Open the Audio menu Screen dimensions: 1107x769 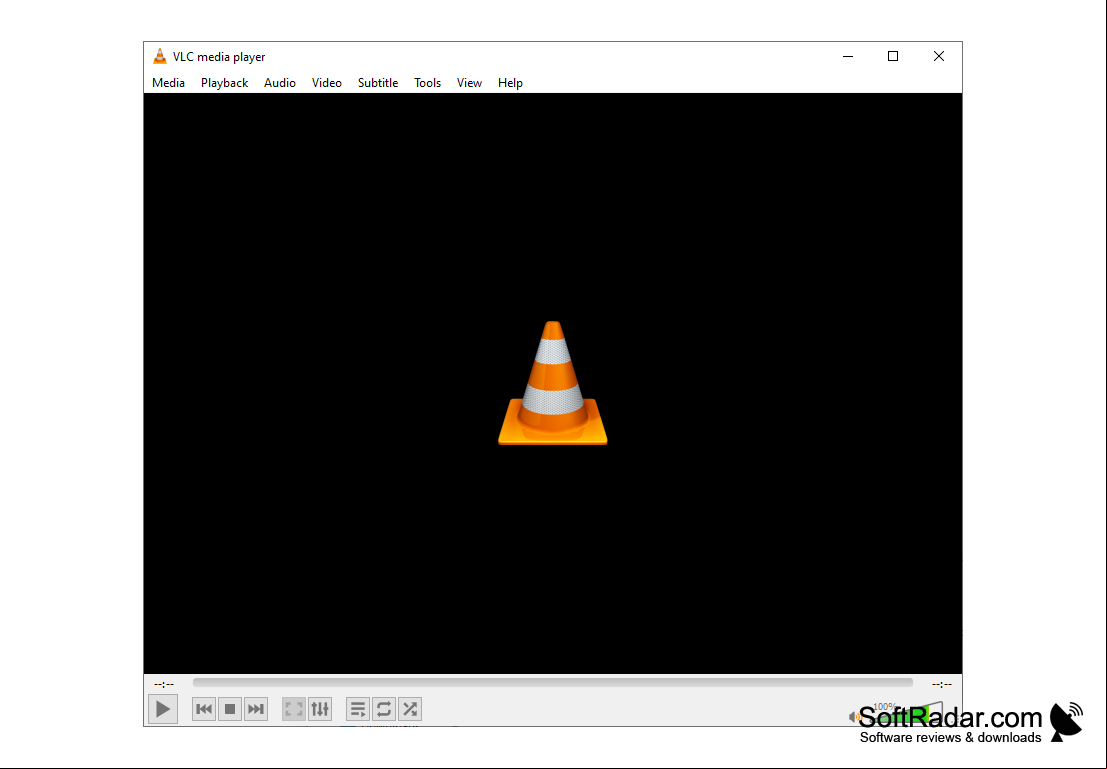[x=280, y=83]
